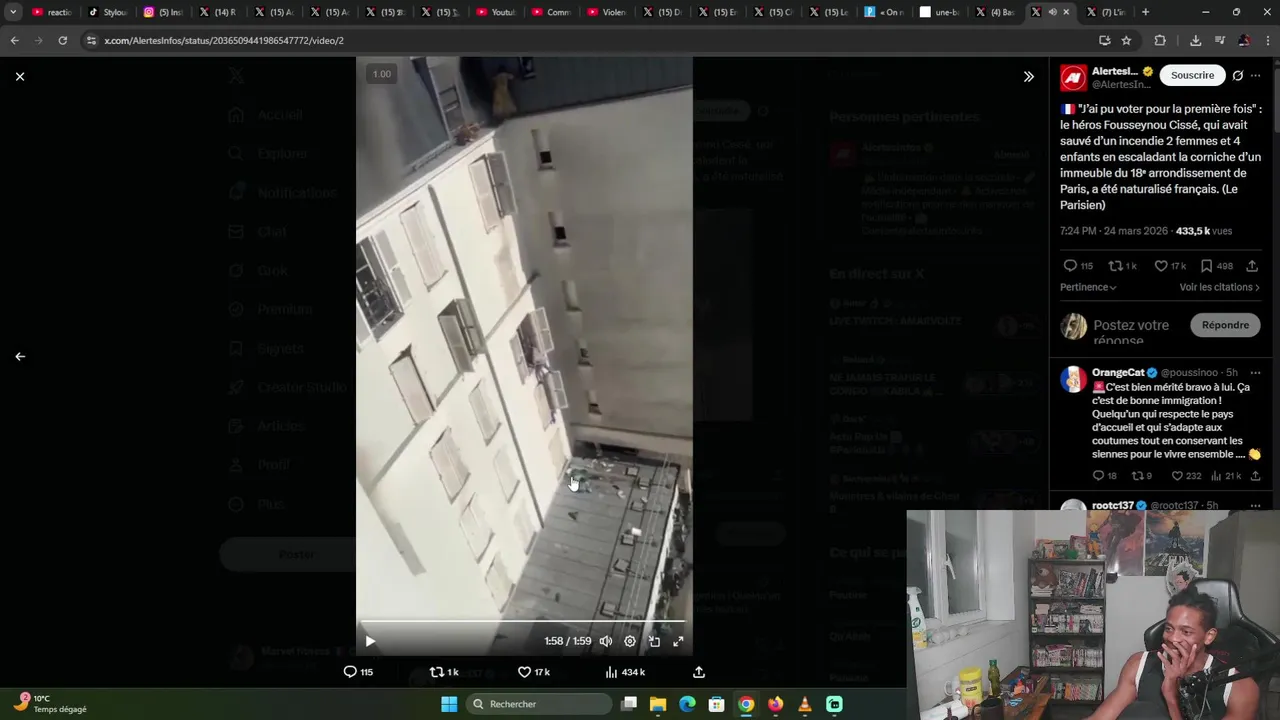Reply count 115 in side panel
This screenshot has height=720, width=1280.
tap(1078, 266)
